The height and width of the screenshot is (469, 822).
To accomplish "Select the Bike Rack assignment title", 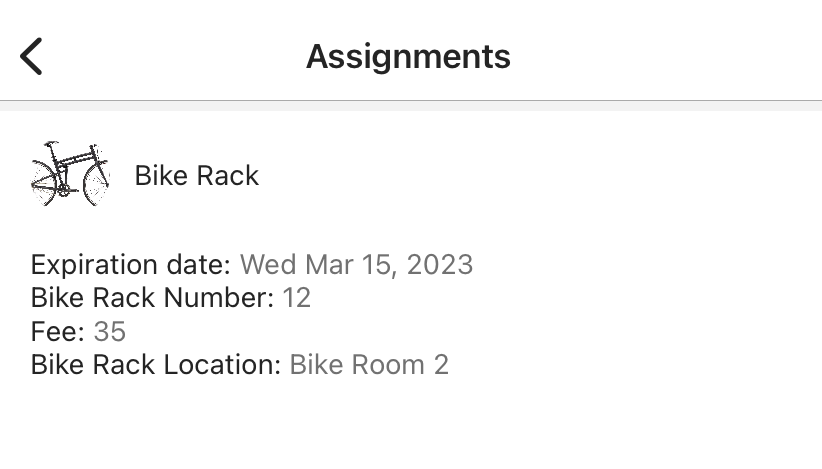I will (197, 176).
